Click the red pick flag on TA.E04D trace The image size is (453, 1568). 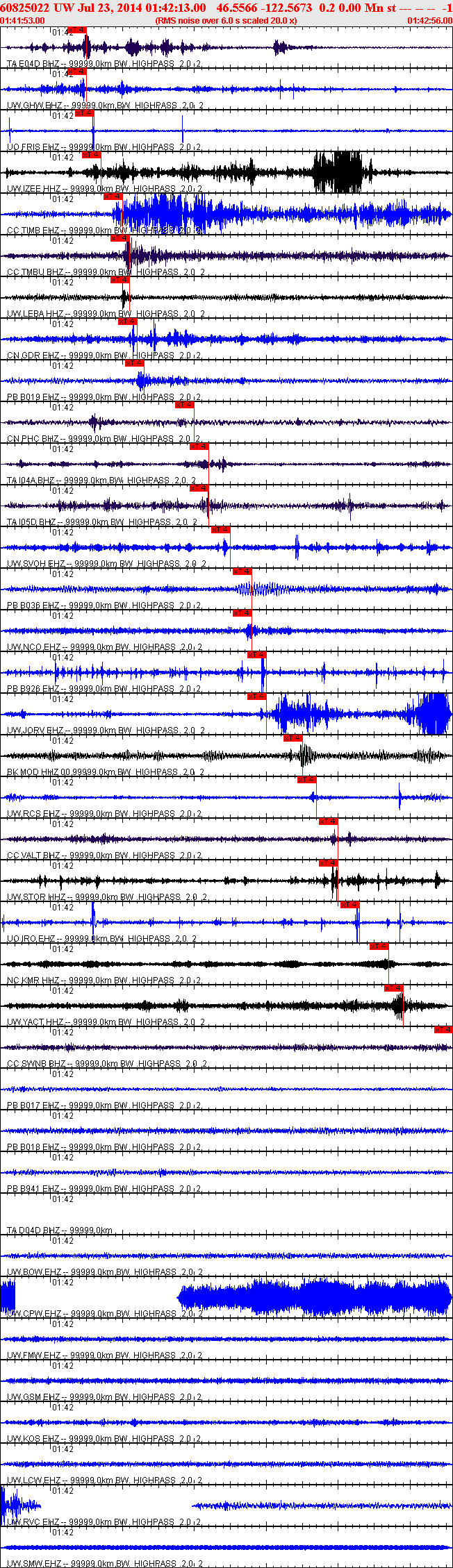[77, 30]
